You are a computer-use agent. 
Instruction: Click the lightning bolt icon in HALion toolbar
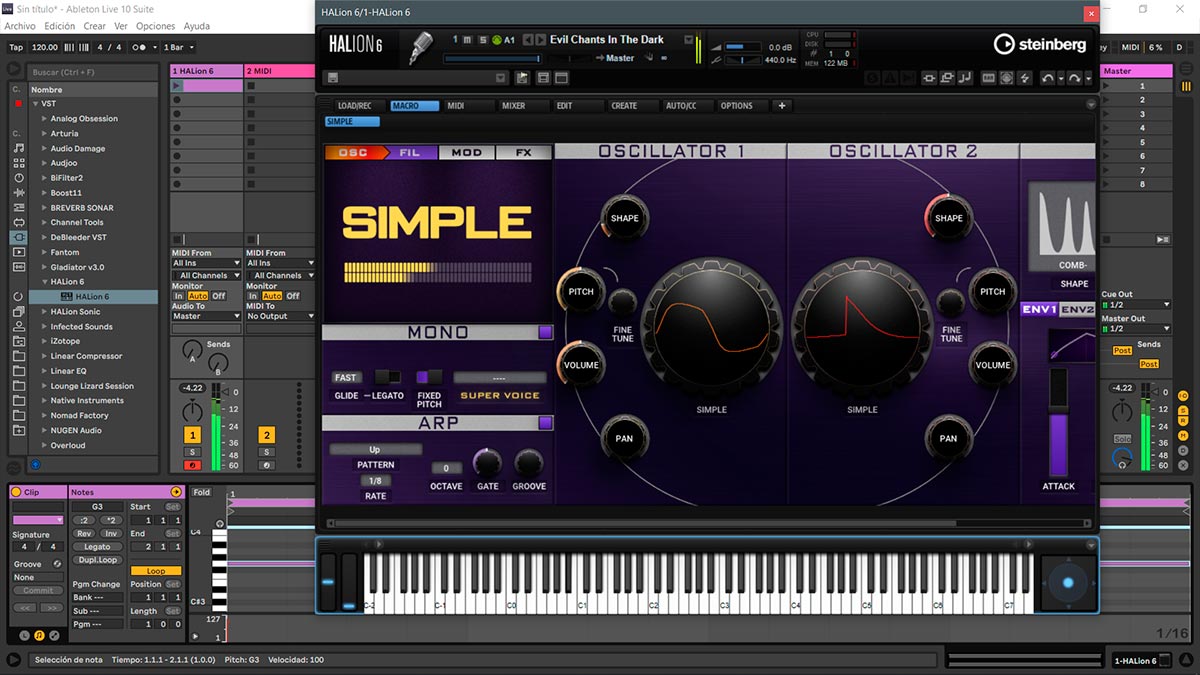pyautogui.click(x=1025, y=77)
